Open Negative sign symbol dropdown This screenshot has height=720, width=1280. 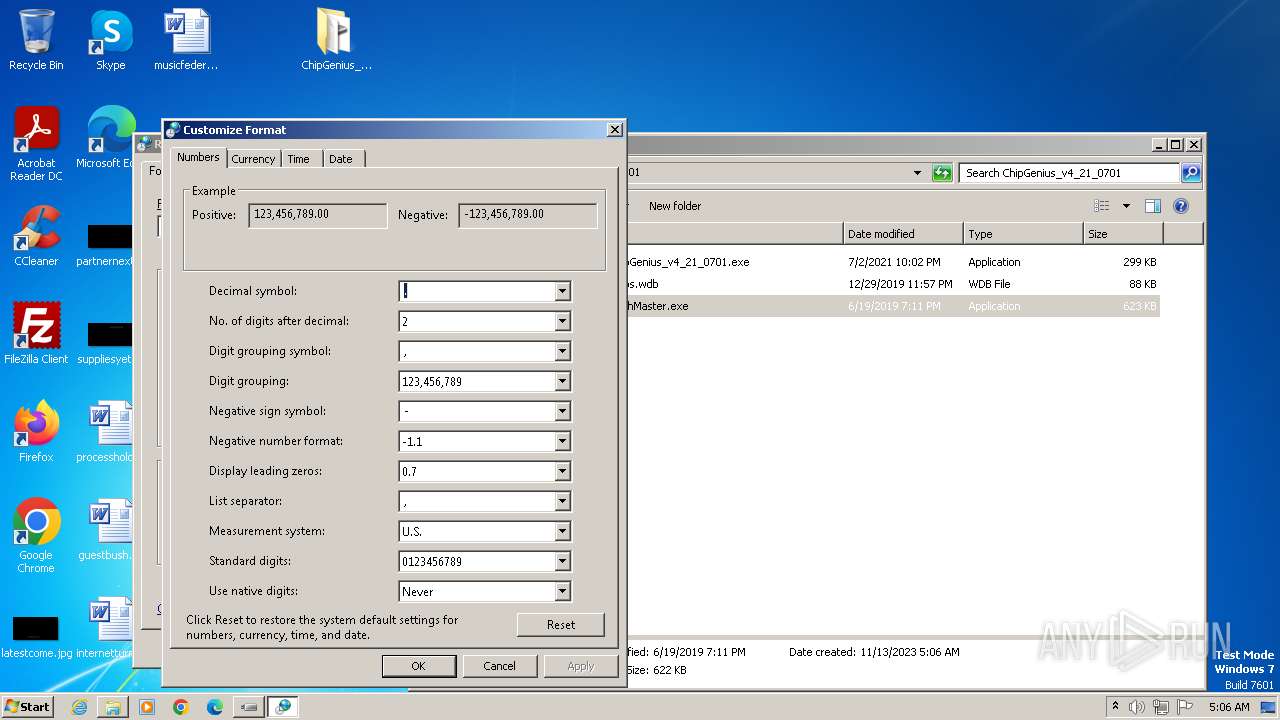562,411
